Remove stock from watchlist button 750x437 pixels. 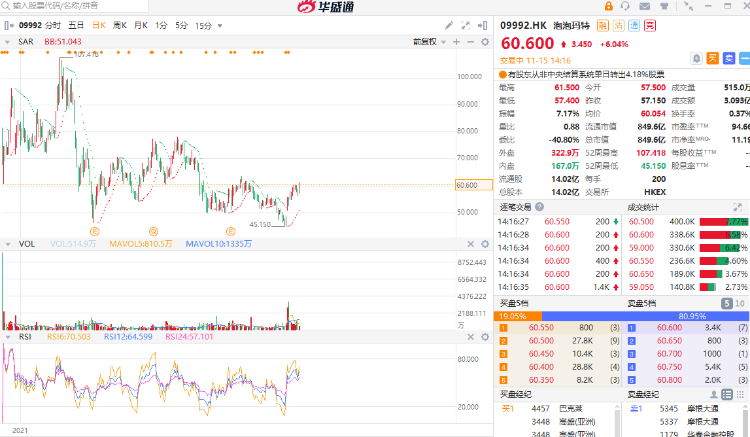click(745, 58)
